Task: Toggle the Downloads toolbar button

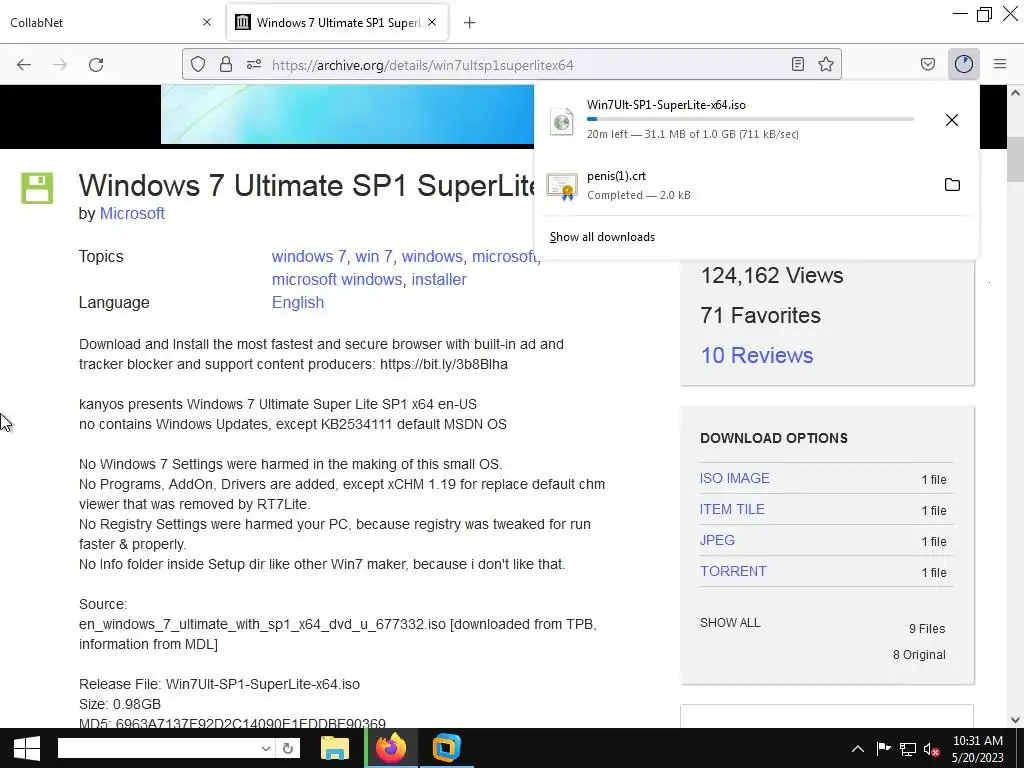Action: click(x=964, y=64)
